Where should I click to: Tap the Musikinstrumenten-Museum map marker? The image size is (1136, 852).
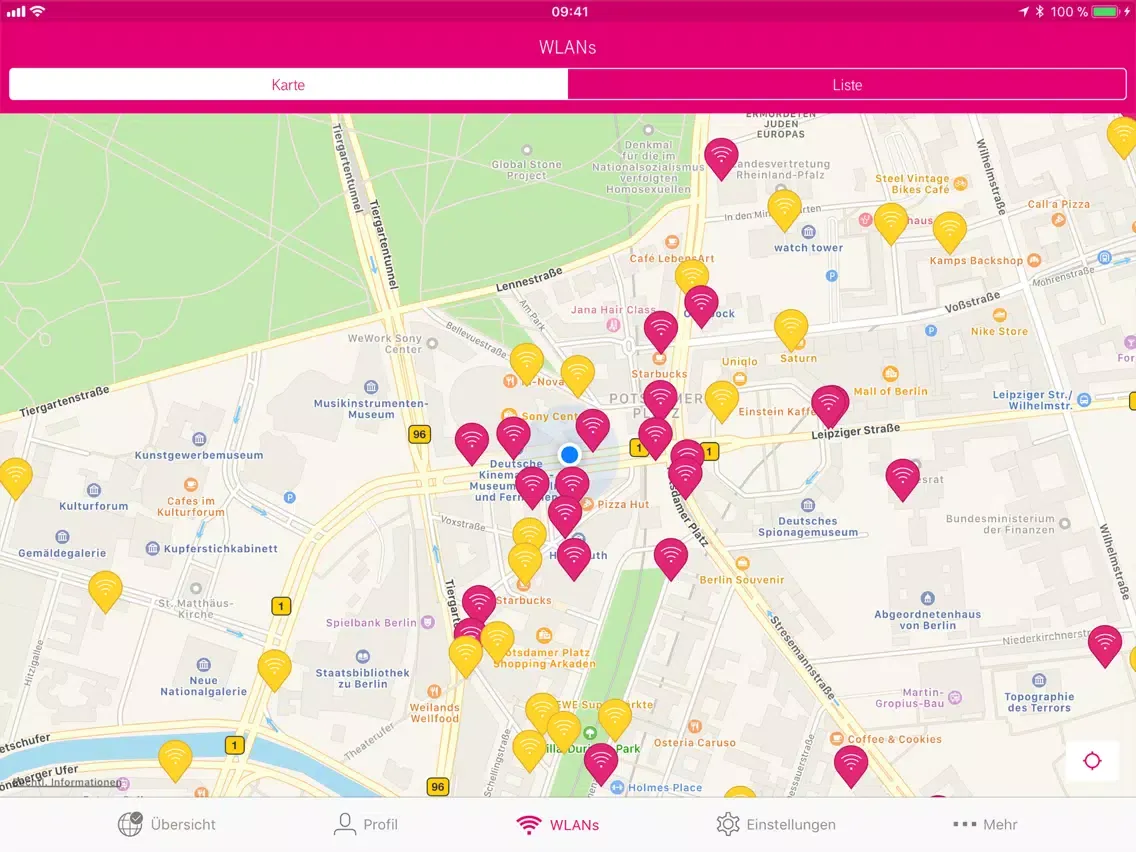click(371, 387)
